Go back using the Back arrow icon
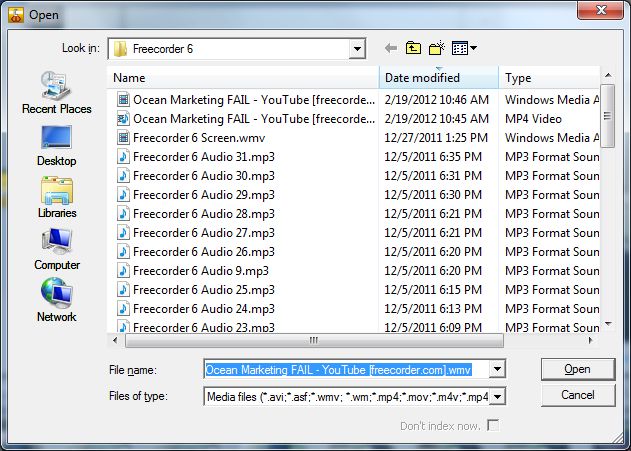Viewport: 631px width, 451px height. [x=391, y=49]
